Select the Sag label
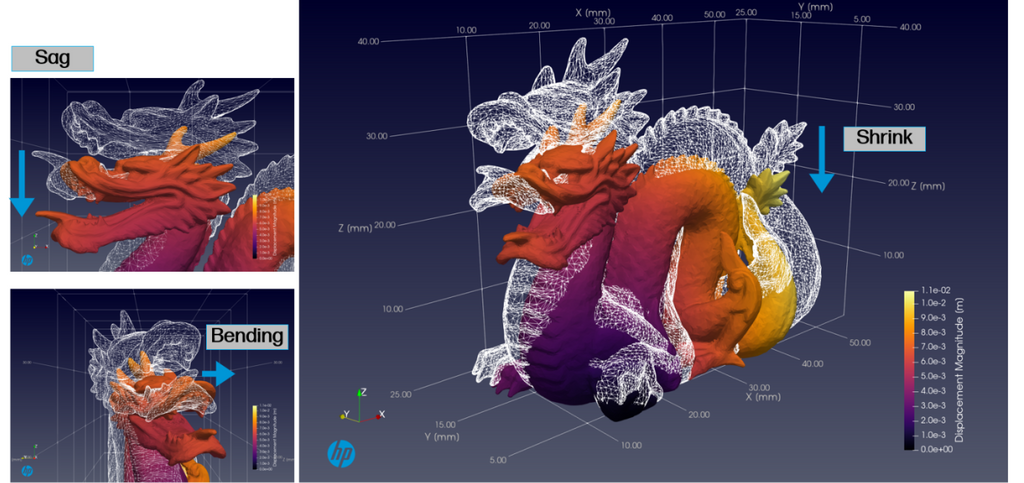The height and width of the screenshot is (483, 1024). click(x=53, y=59)
